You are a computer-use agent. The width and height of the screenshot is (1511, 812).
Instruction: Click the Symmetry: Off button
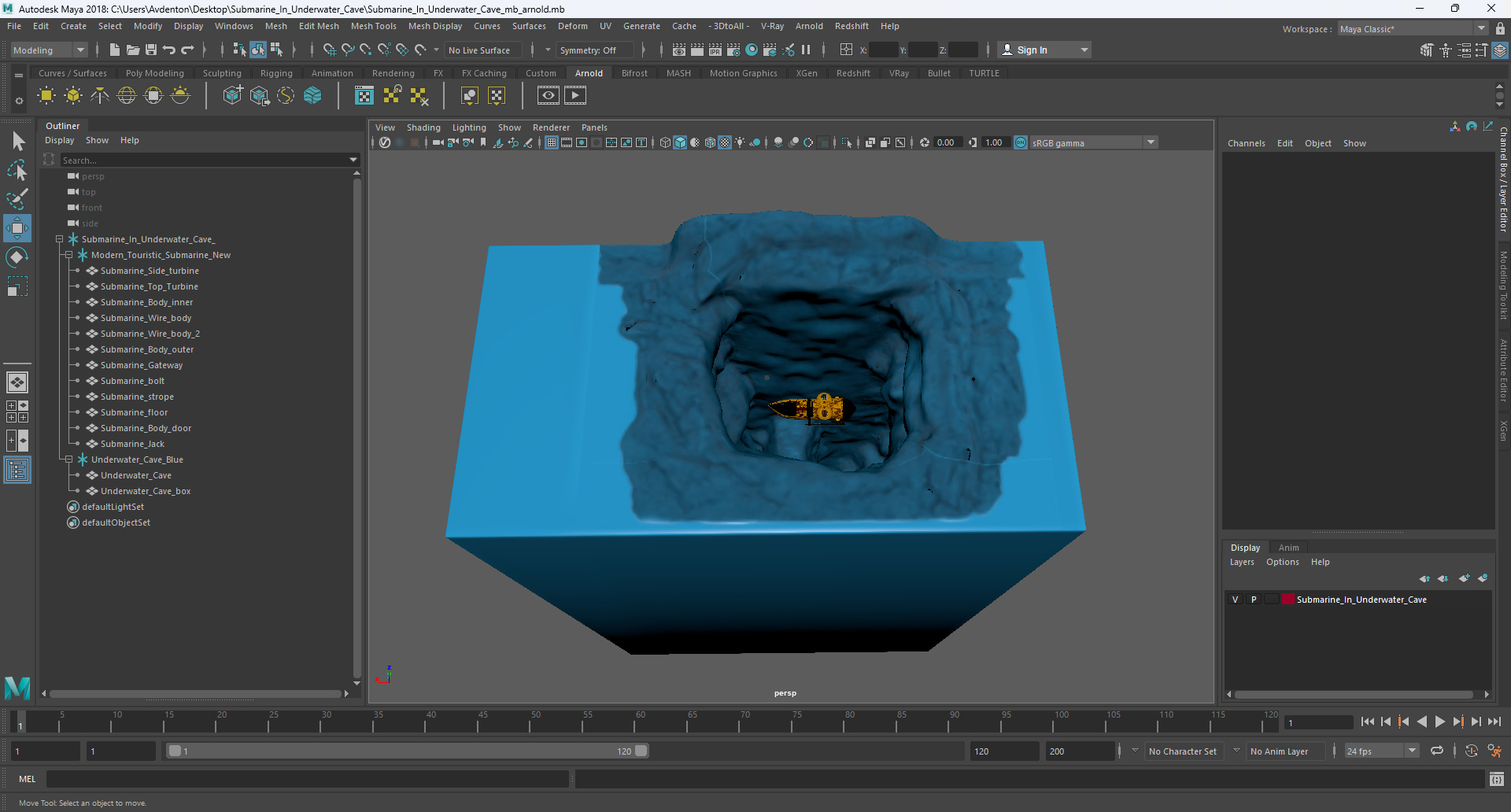pos(594,50)
